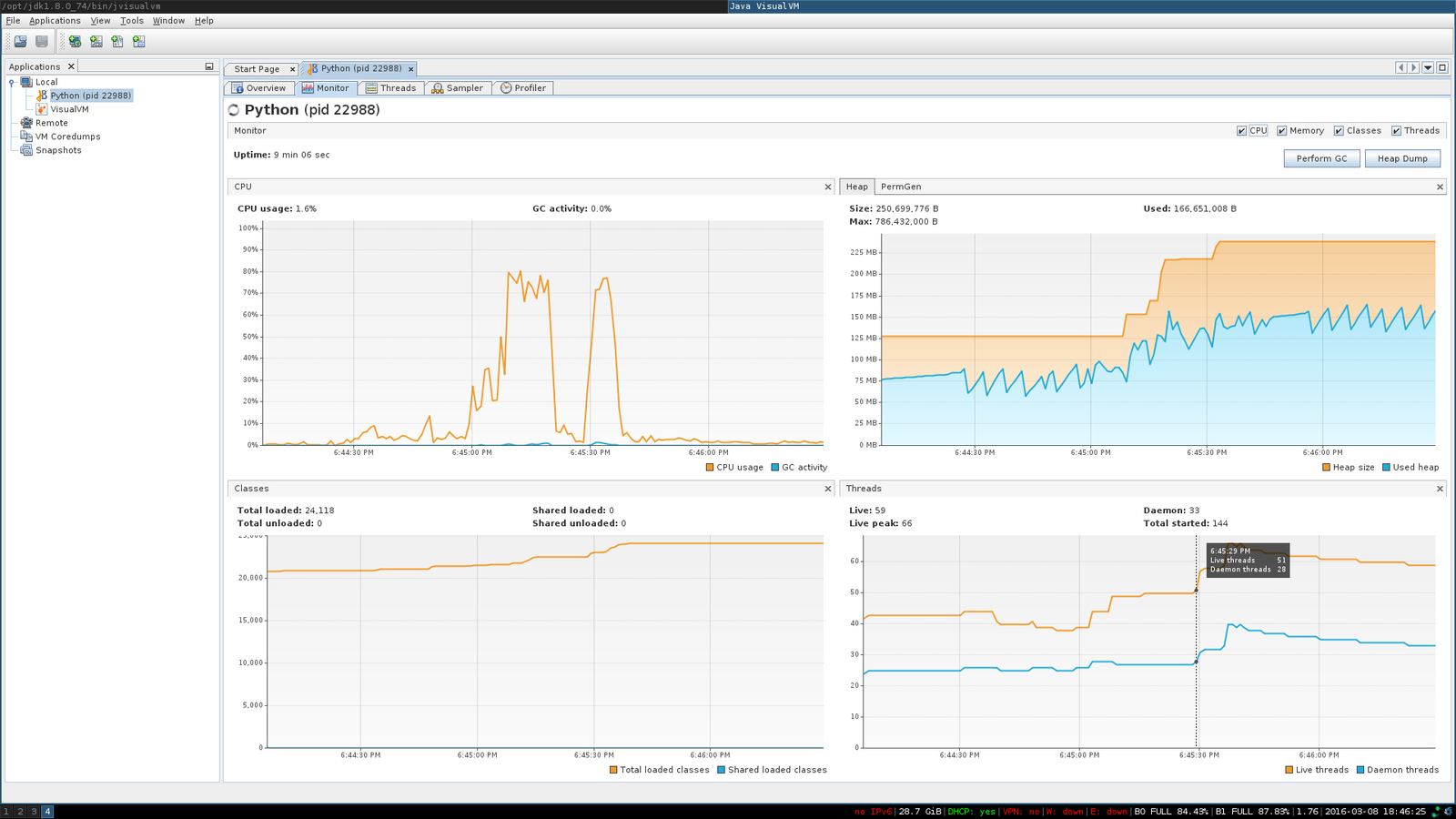
Task: Select the VisualVM tree entry label
Action: tap(69, 109)
